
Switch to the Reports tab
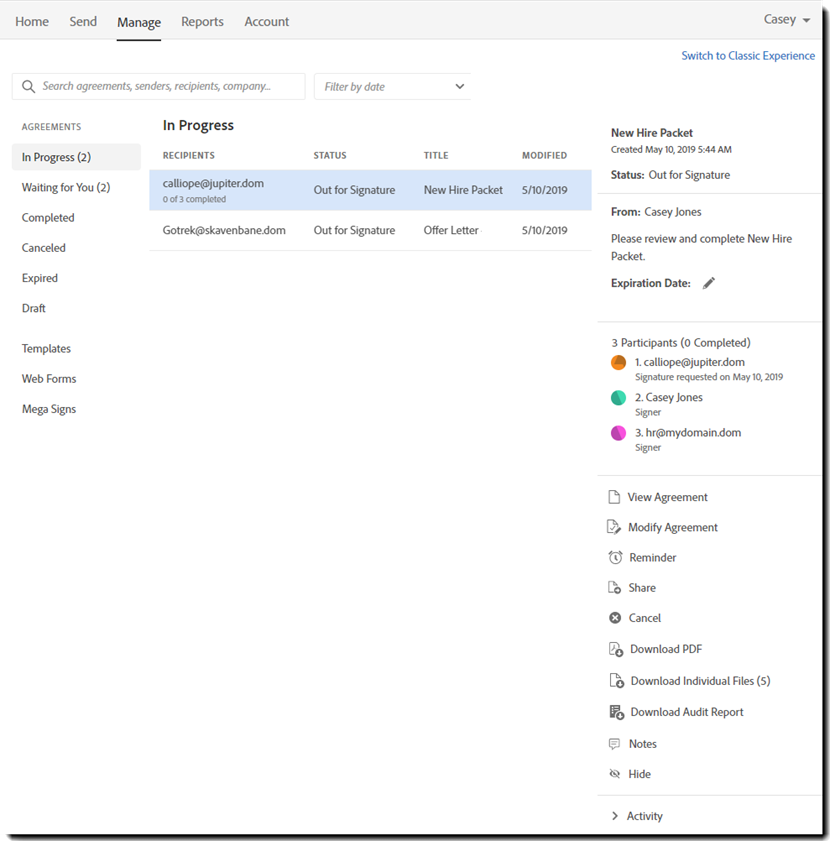[x=202, y=21]
